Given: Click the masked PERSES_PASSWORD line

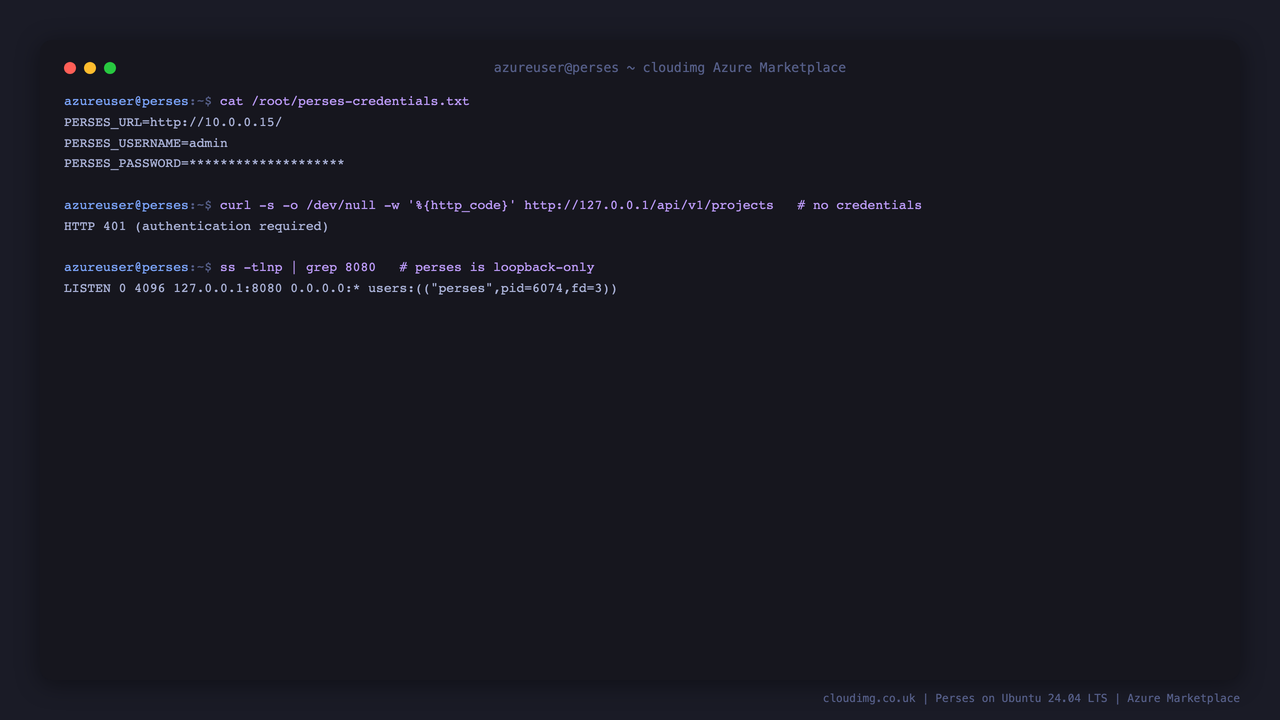Looking at the screenshot, I should click(204, 164).
